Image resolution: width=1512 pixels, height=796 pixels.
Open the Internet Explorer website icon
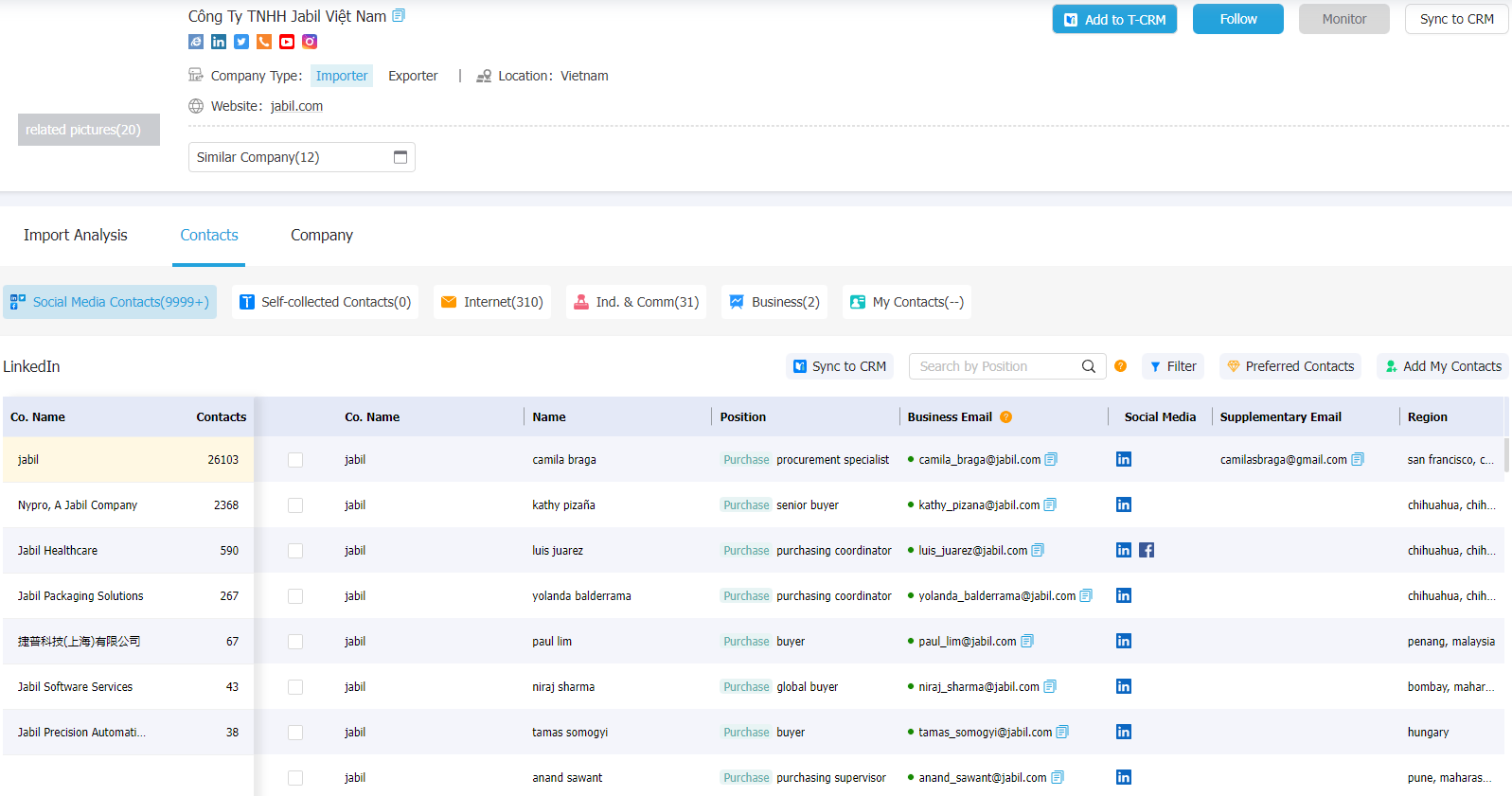click(x=196, y=42)
